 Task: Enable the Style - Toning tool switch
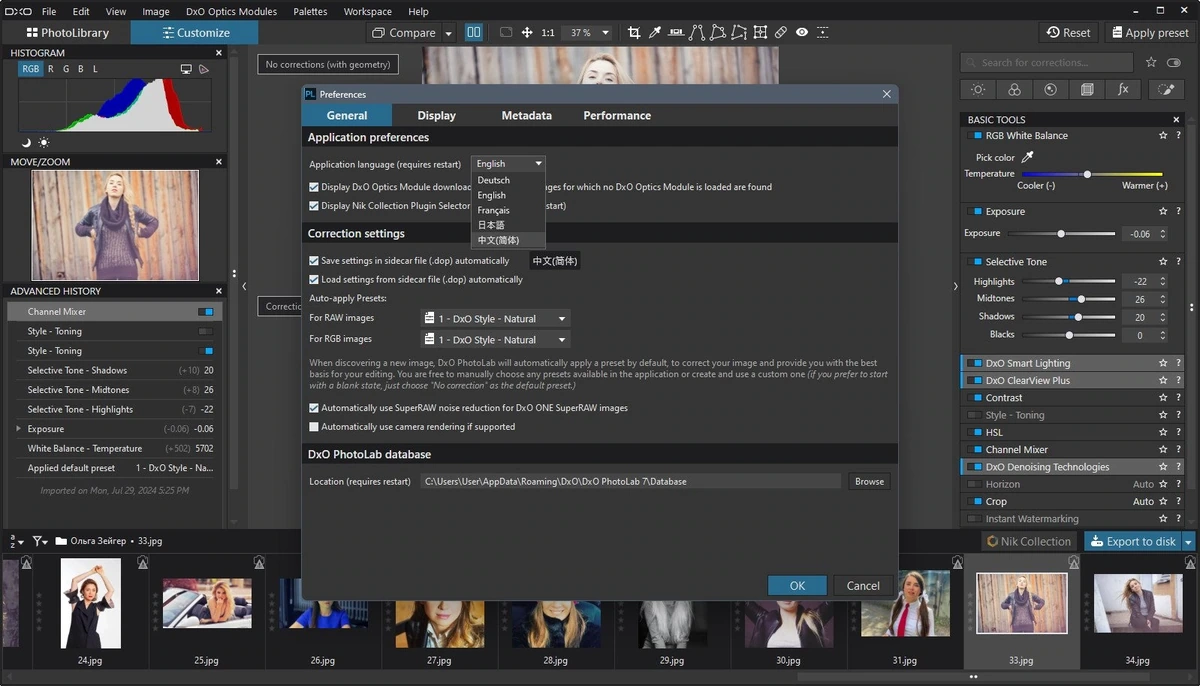point(976,415)
